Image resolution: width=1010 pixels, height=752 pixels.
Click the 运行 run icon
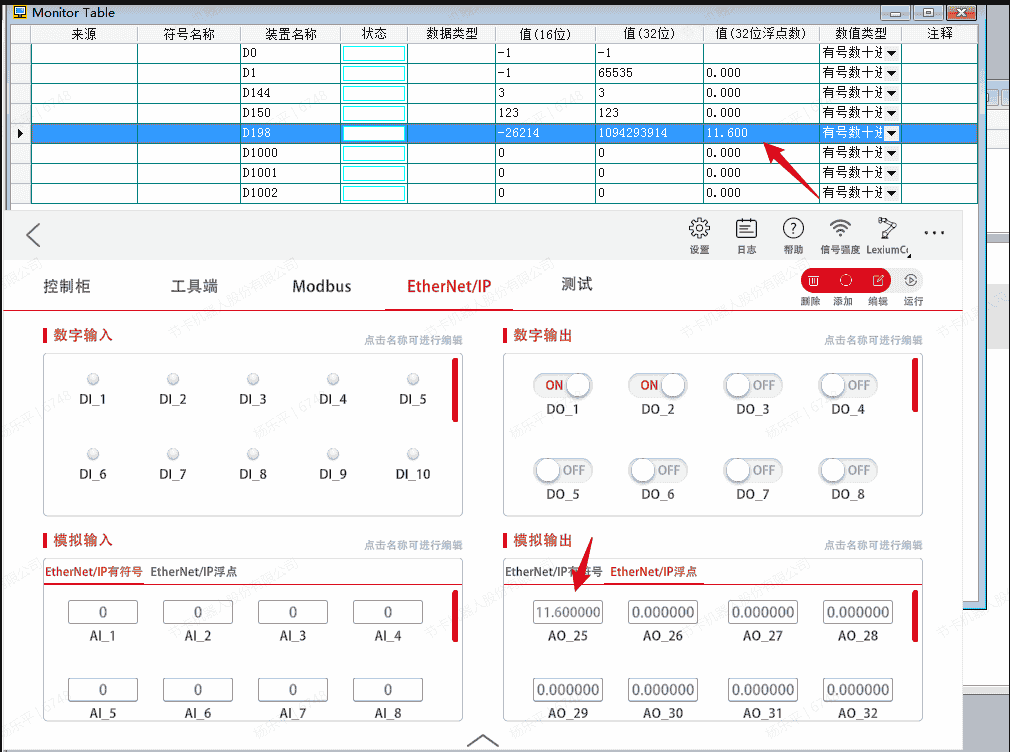click(912, 281)
